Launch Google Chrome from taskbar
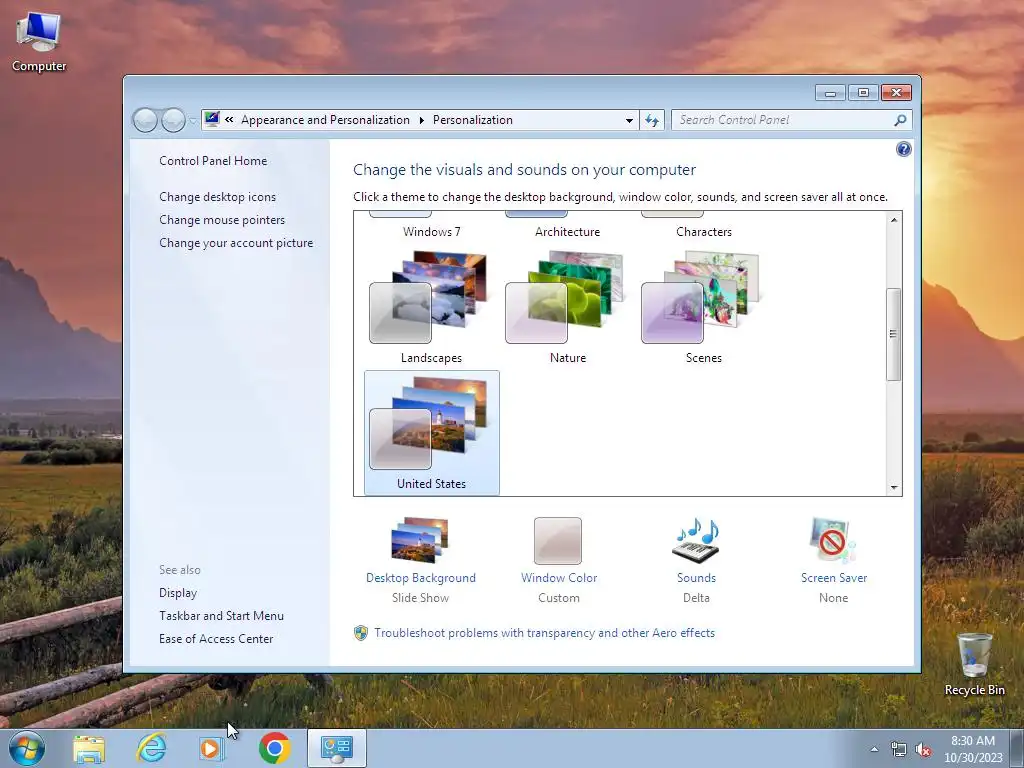Image resolution: width=1024 pixels, height=768 pixels. (274, 748)
